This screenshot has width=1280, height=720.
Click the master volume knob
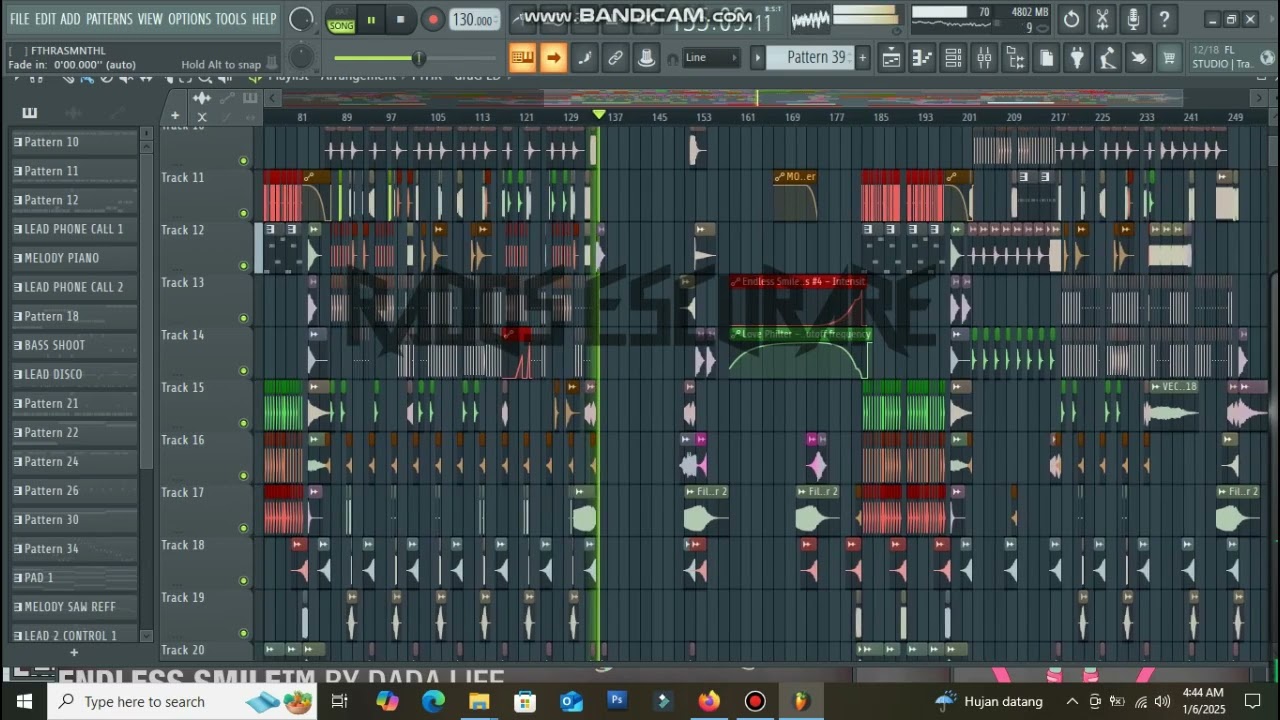pyautogui.click(x=300, y=19)
